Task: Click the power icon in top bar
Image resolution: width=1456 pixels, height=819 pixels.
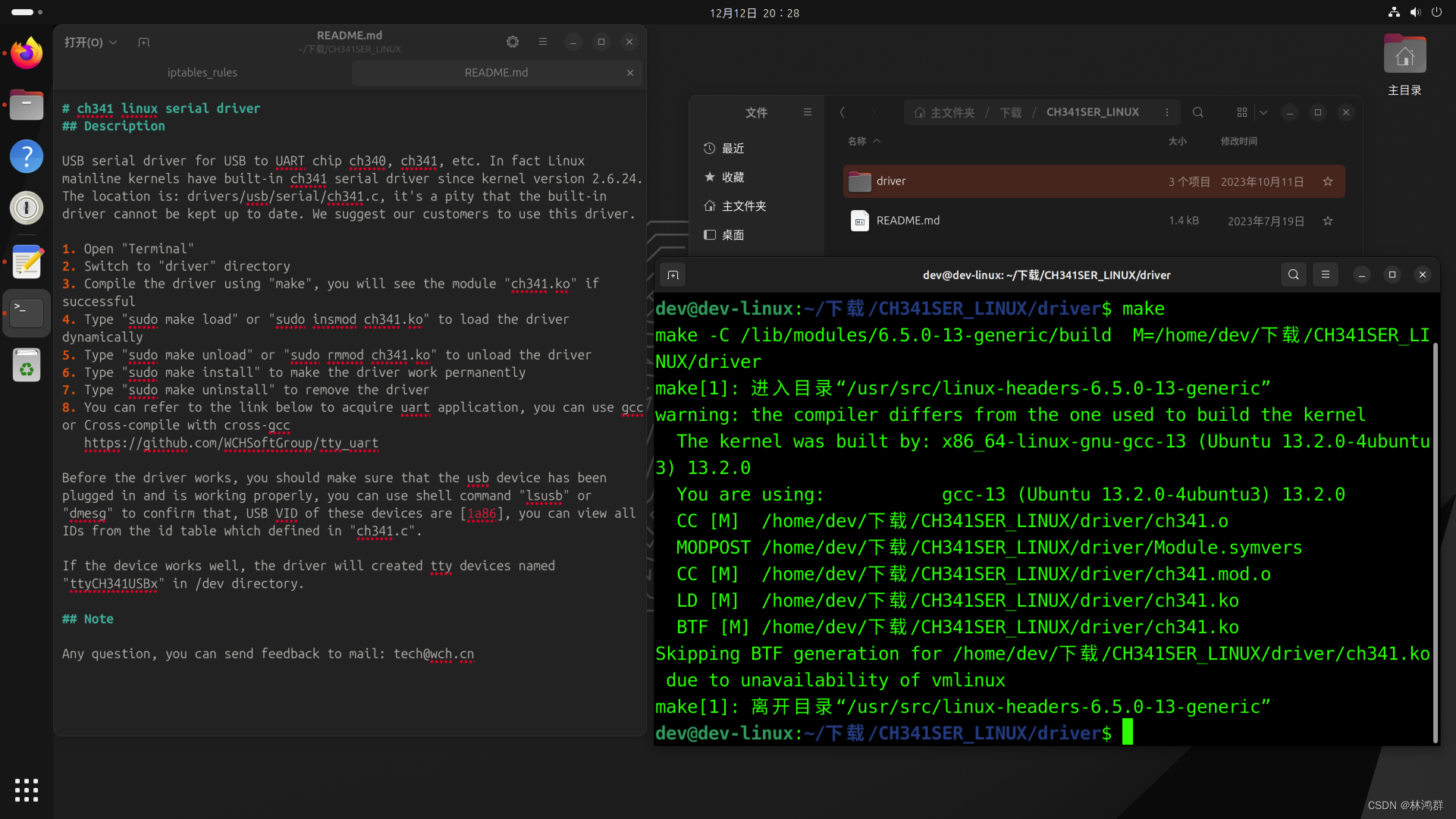Action: (1436, 12)
